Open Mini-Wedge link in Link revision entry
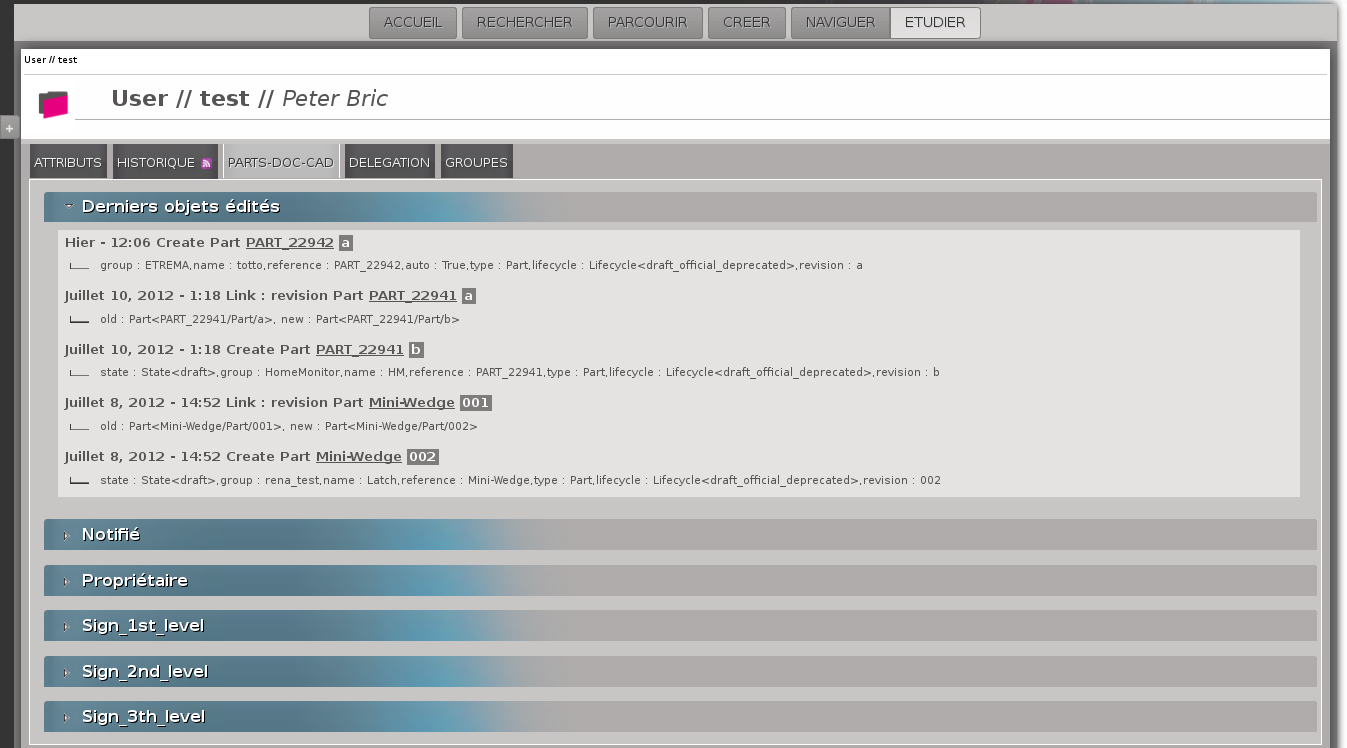1347x748 pixels. (412, 403)
